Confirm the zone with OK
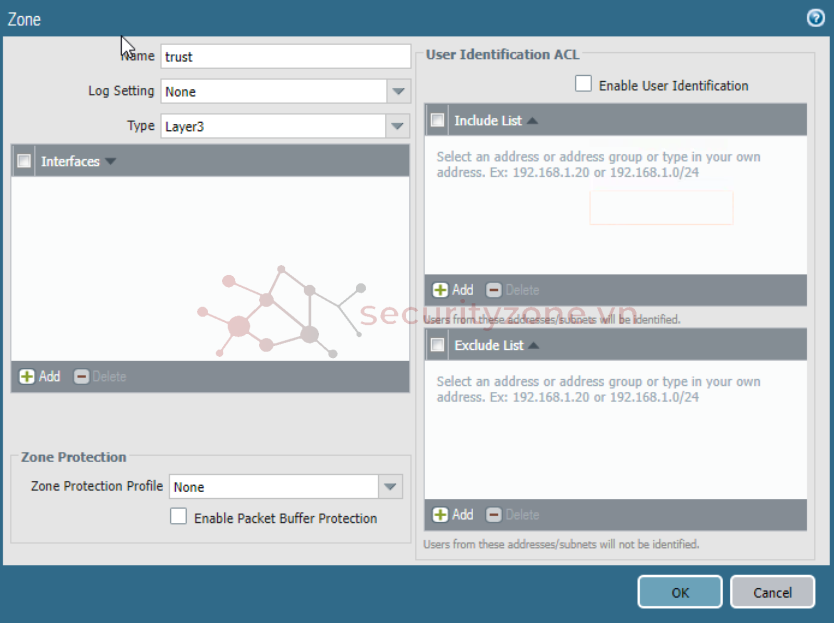Image resolution: width=834 pixels, height=623 pixels. (x=680, y=592)
